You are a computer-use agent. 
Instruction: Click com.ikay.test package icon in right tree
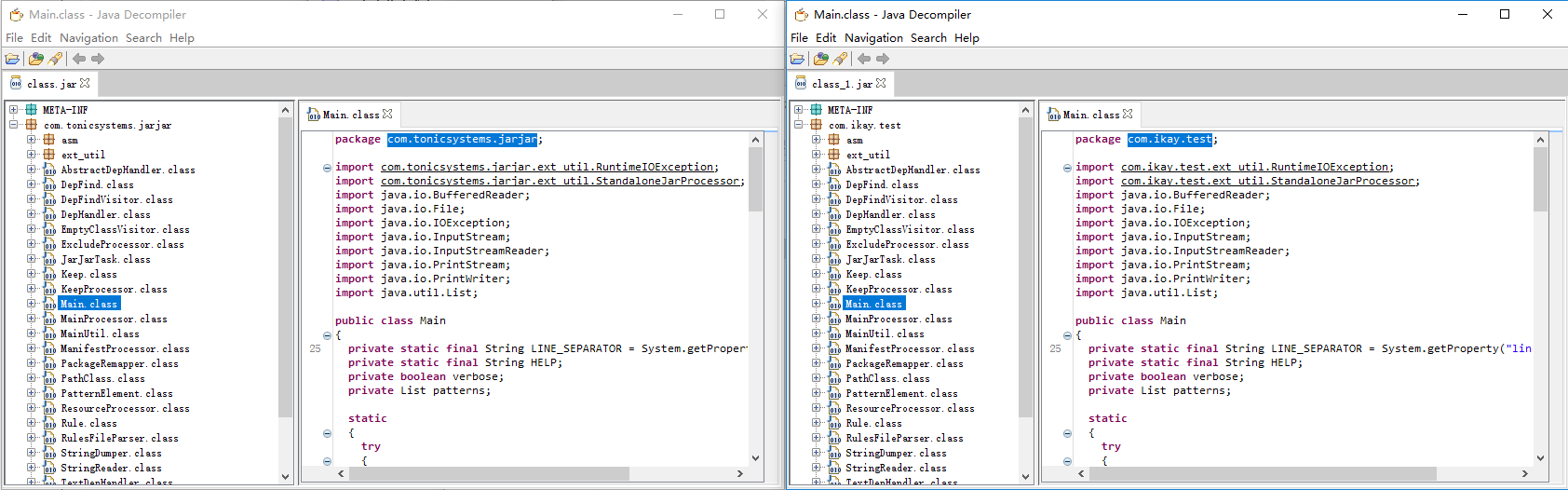816,125
